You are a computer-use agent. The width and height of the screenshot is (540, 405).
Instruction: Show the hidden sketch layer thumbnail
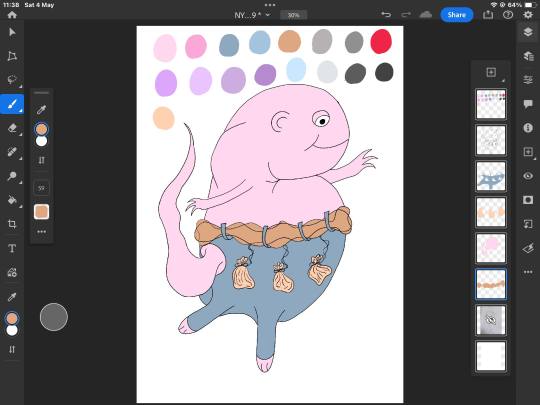coord(491,320)
